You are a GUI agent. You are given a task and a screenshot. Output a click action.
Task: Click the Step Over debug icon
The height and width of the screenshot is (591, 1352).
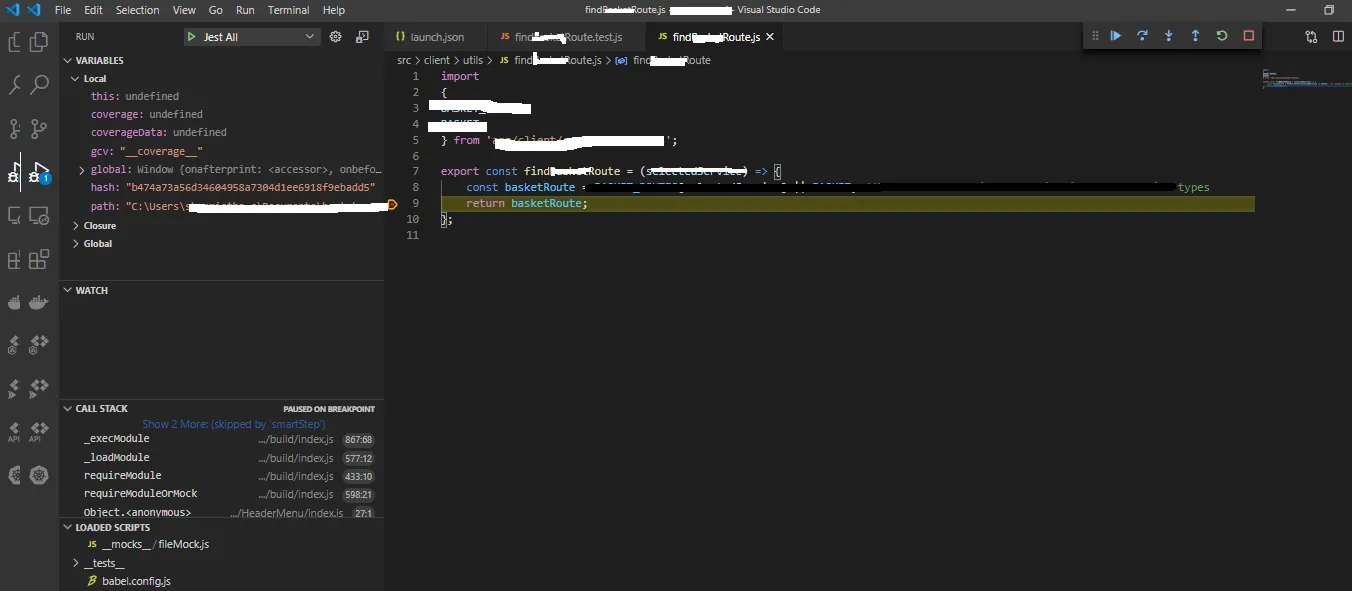(x=1142, y=36)
